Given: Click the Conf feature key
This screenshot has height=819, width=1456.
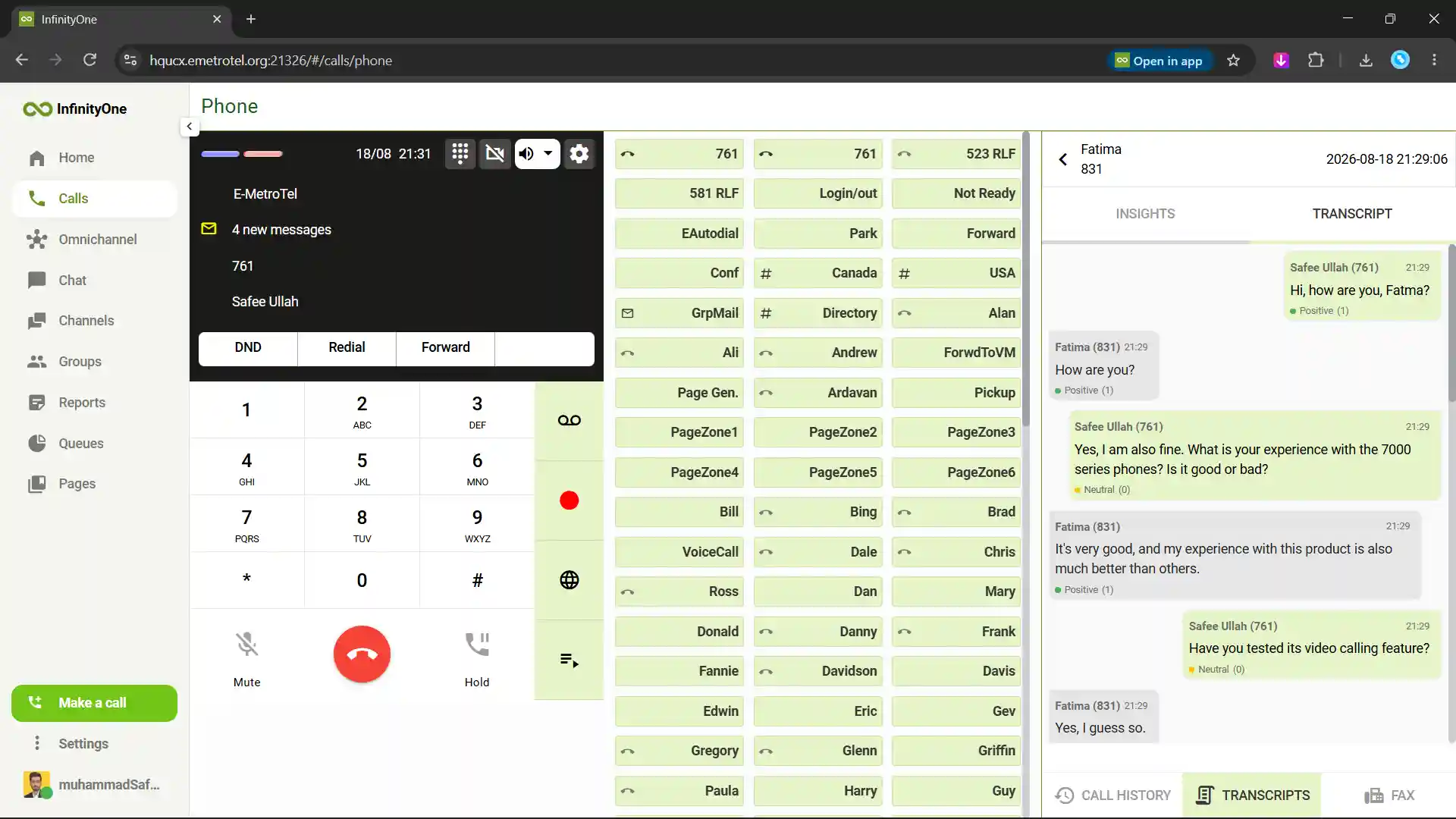Looking at the screenshot, I should pos(679,273).
